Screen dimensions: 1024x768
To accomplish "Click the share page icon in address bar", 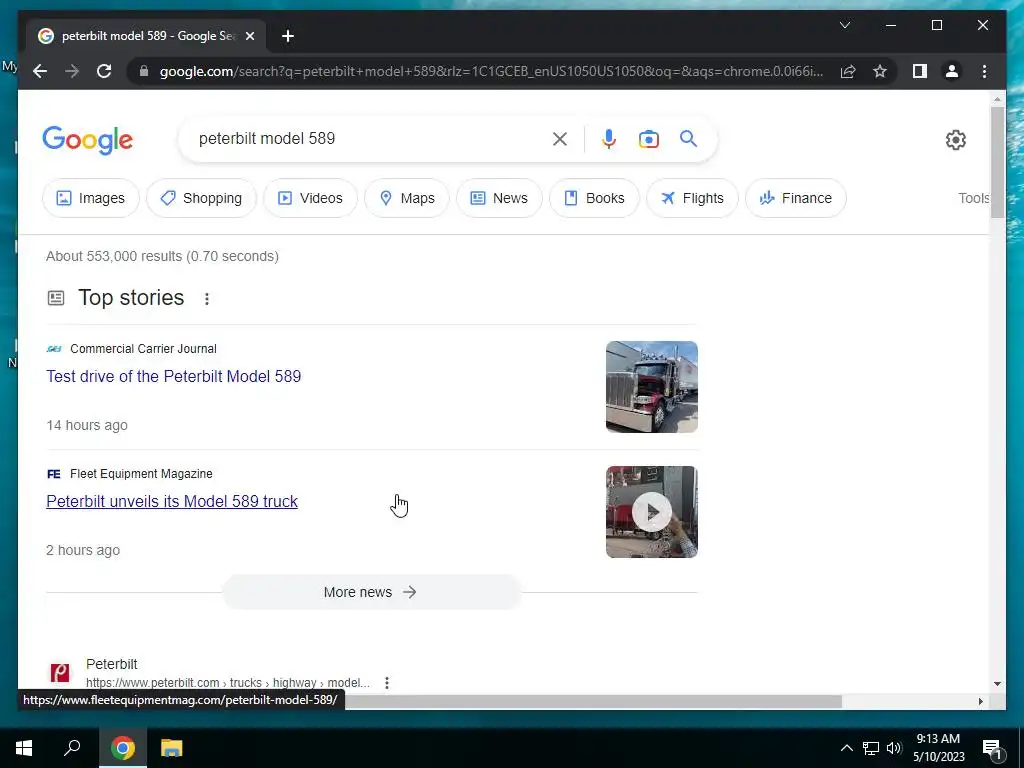I will click(x=848, y=71).
